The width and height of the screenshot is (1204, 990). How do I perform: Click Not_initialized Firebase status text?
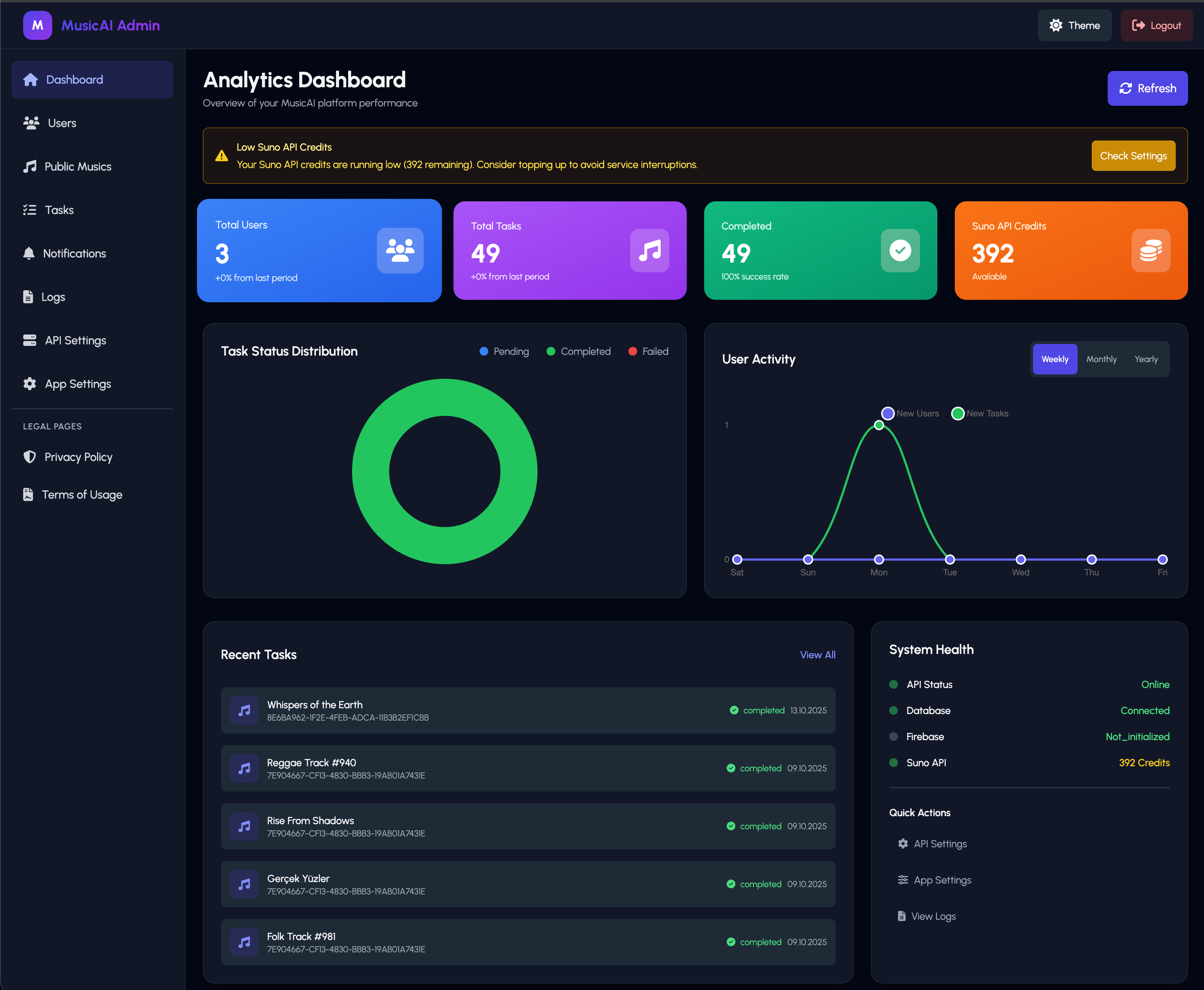(x=1137, y=737)
